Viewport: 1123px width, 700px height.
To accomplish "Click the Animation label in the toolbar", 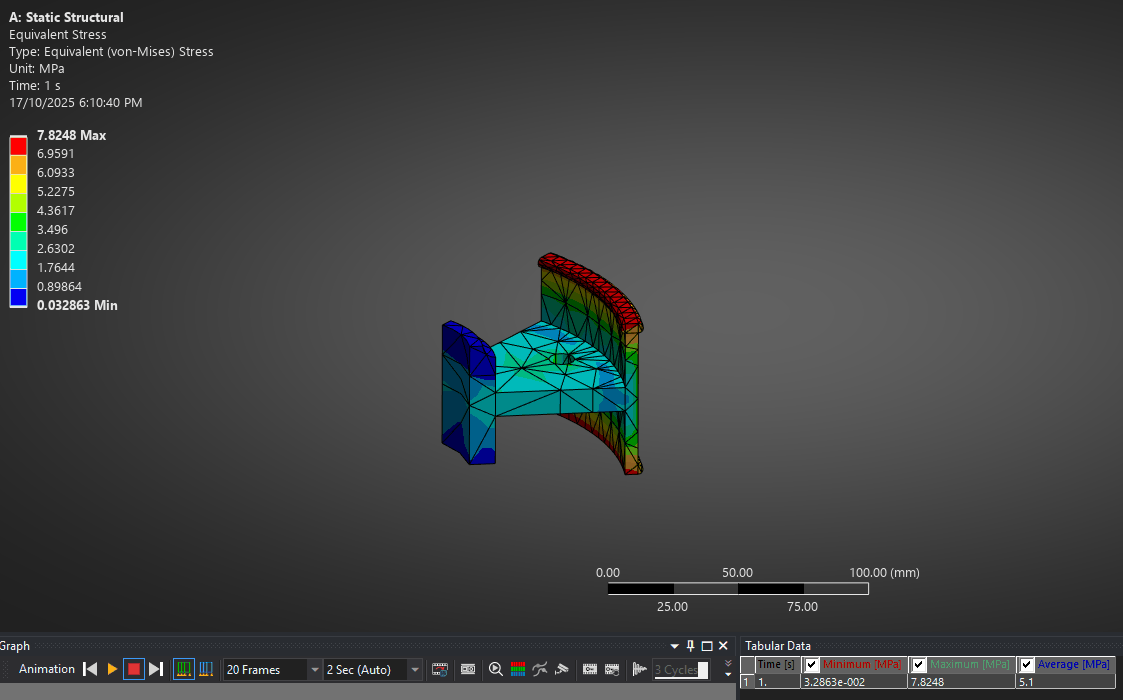I will (47, 669).
